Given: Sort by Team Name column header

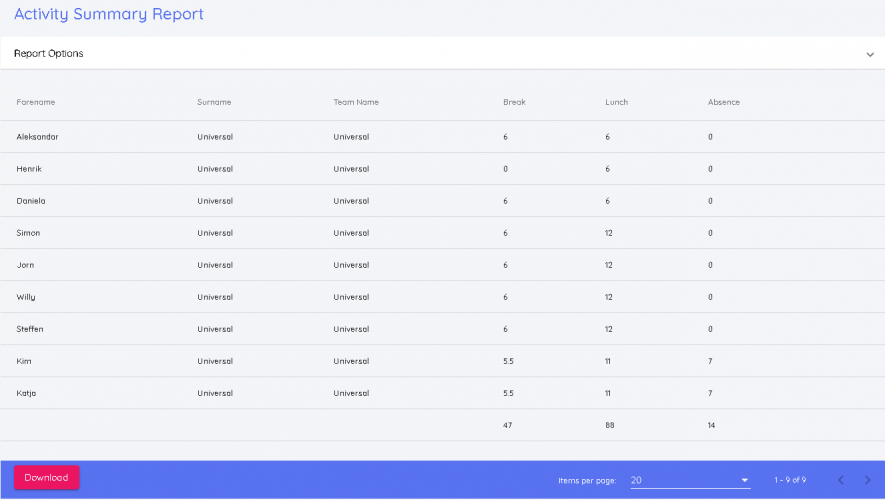Looking at the screenshot, I should 356,102.
